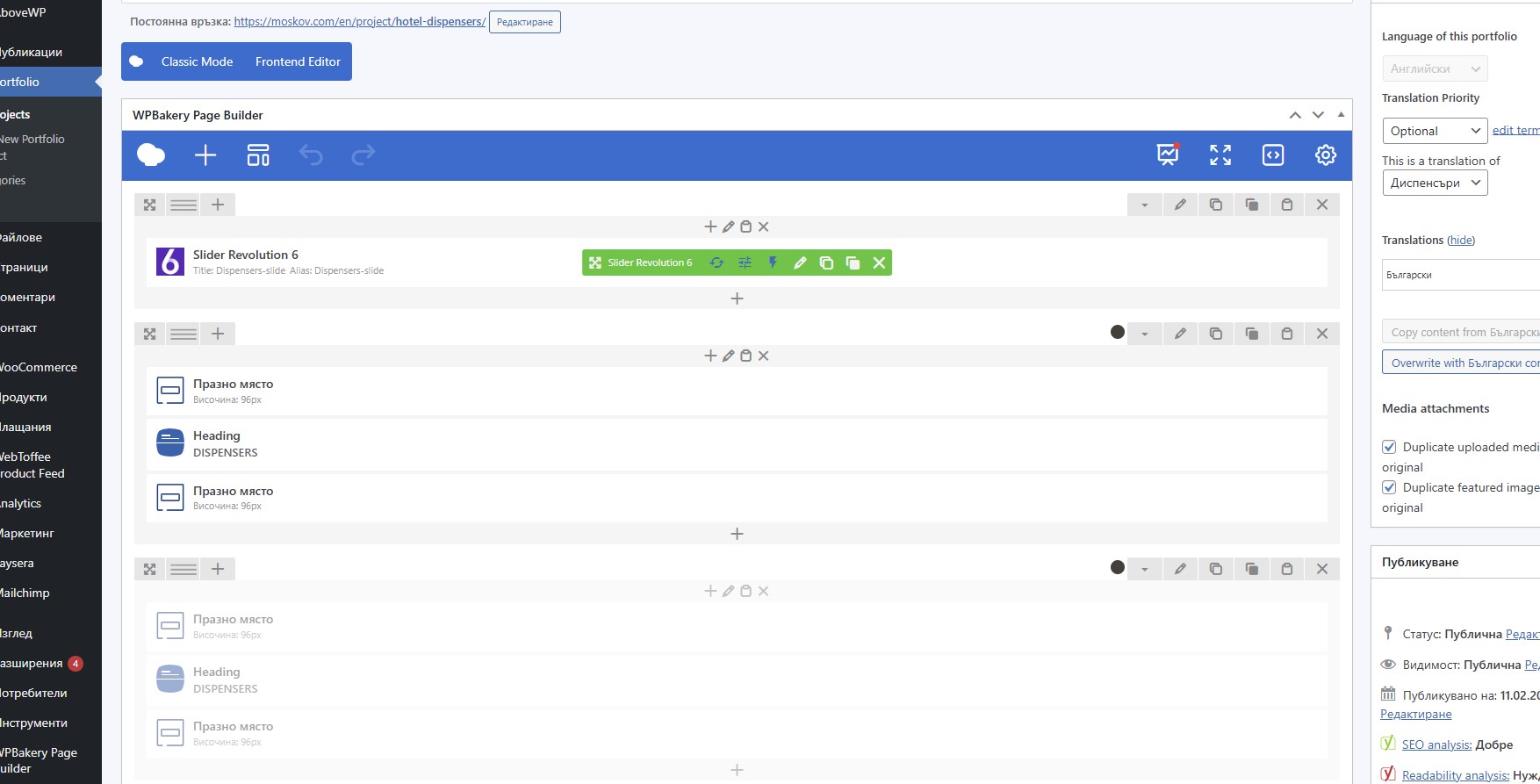
Task: Click Overwrite with Български content button
Action: pos(1461,363)
